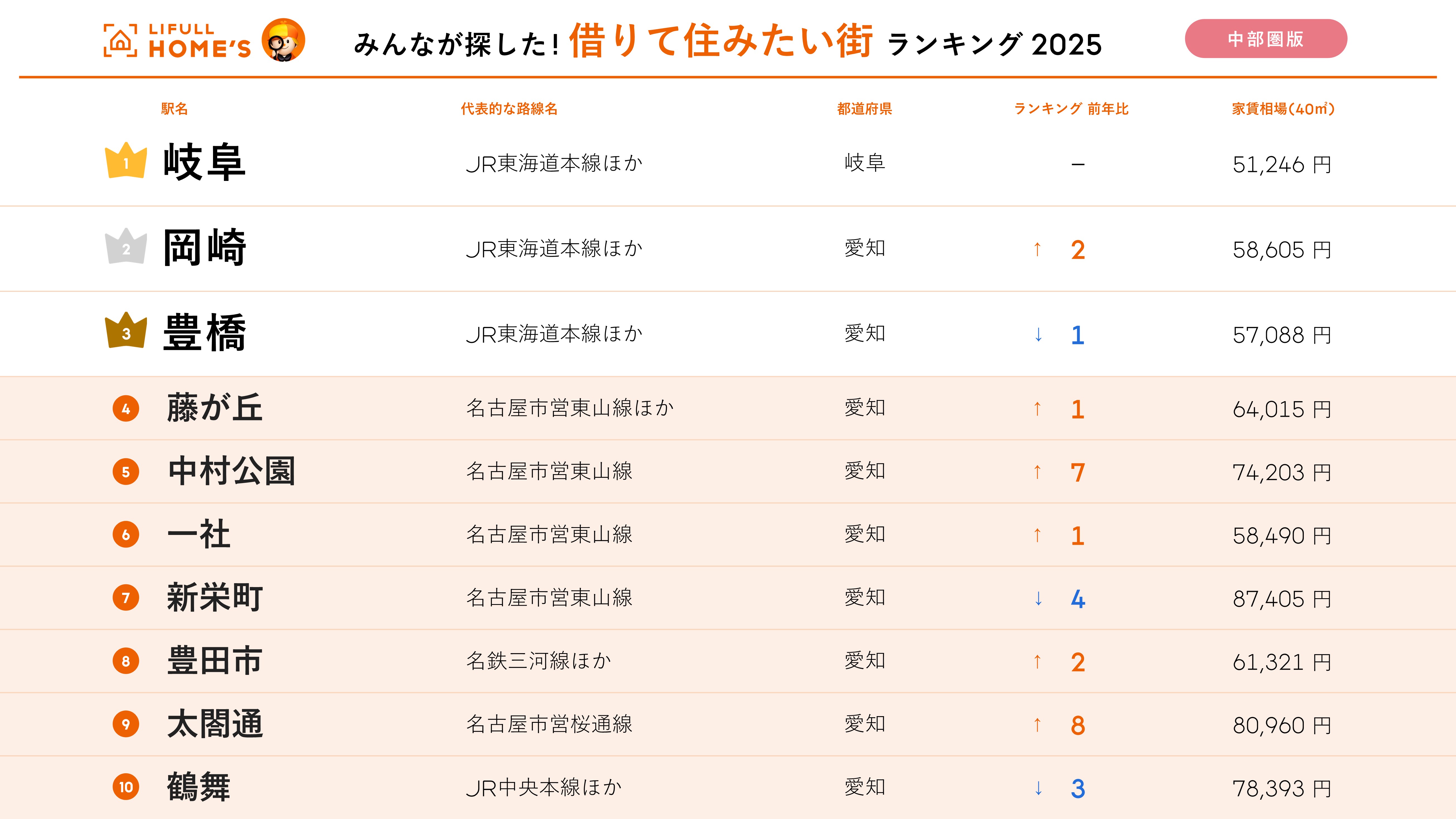Click the LIFULL HOME'S house logo icon

pyautogui.click(x=120, y=41)
